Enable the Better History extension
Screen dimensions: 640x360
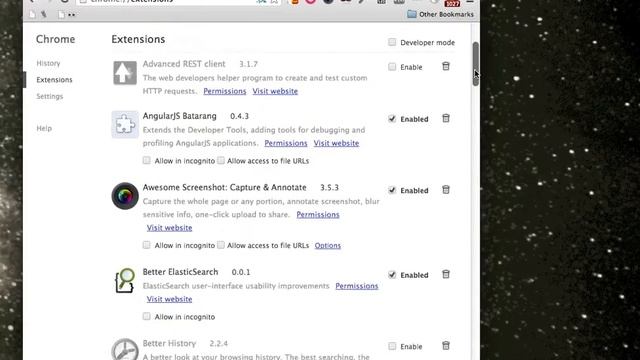pos(392,346)
